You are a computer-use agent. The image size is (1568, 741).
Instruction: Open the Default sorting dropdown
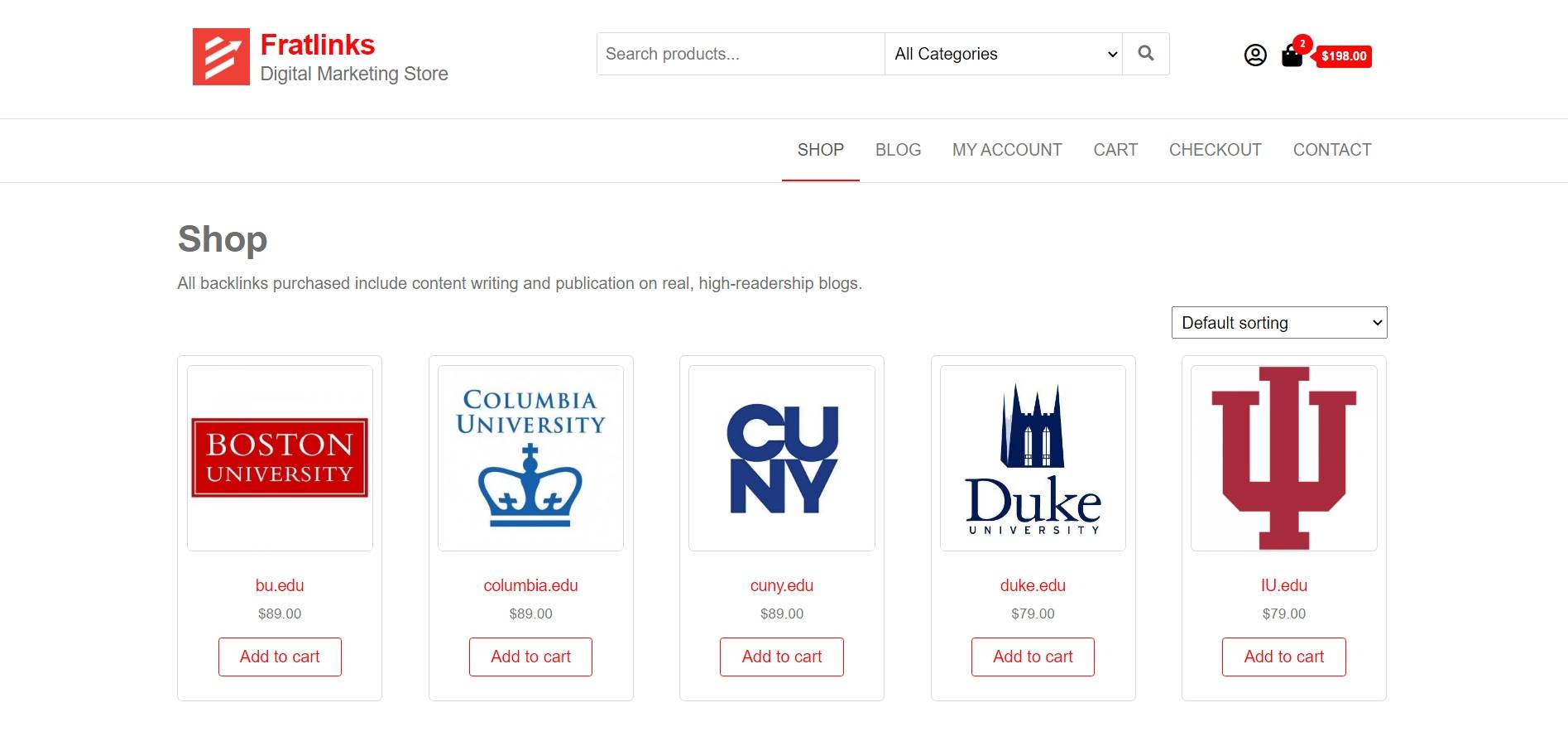pyautogui.click(x=1279, y=323)
